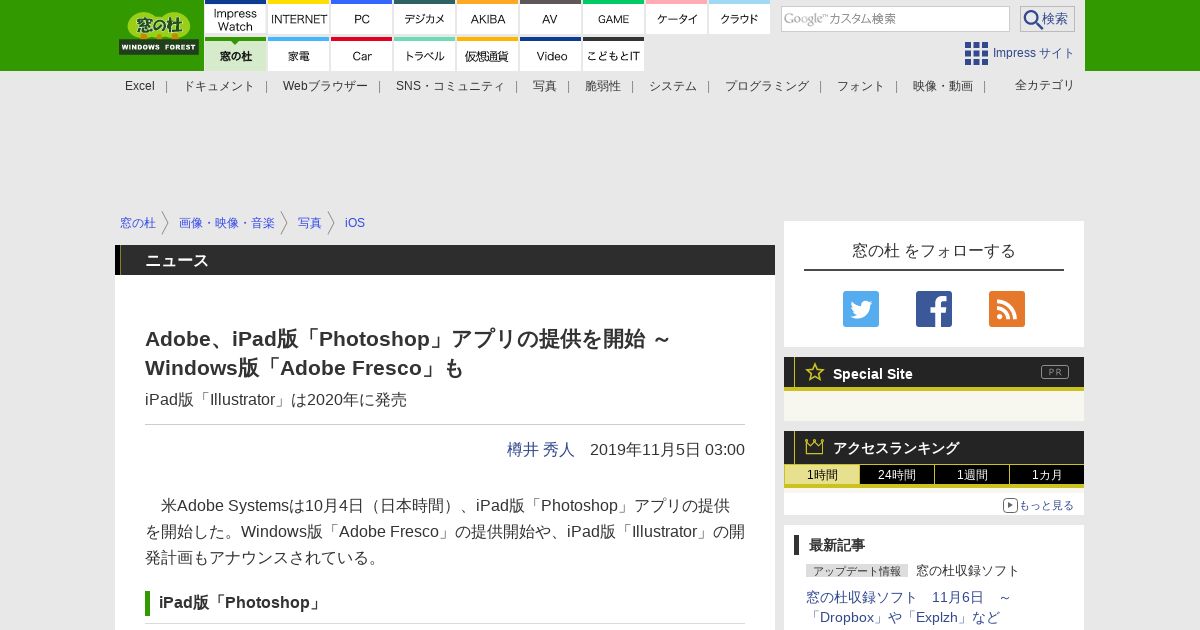Screen dimensions: 1200x630
Task: Open the PC site tab
Action: tap(361, 19)
